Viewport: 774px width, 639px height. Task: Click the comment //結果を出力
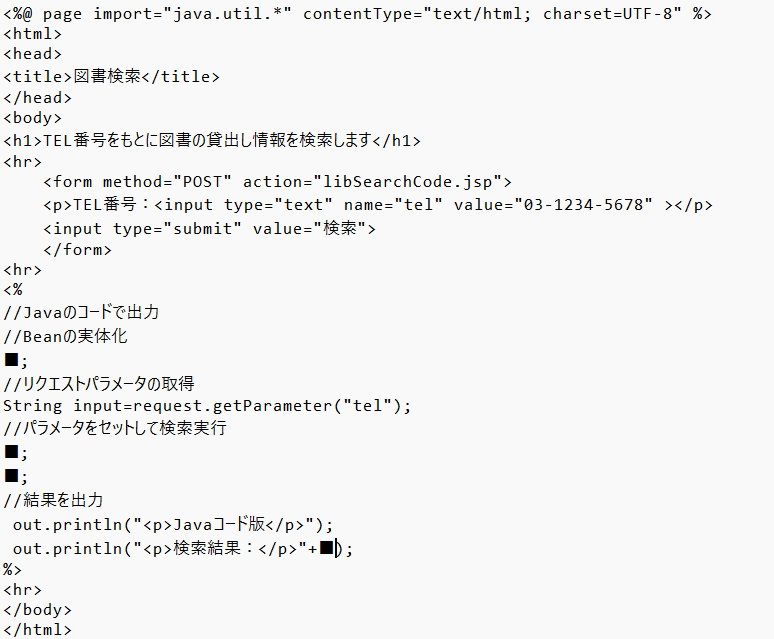click(53, 500)
